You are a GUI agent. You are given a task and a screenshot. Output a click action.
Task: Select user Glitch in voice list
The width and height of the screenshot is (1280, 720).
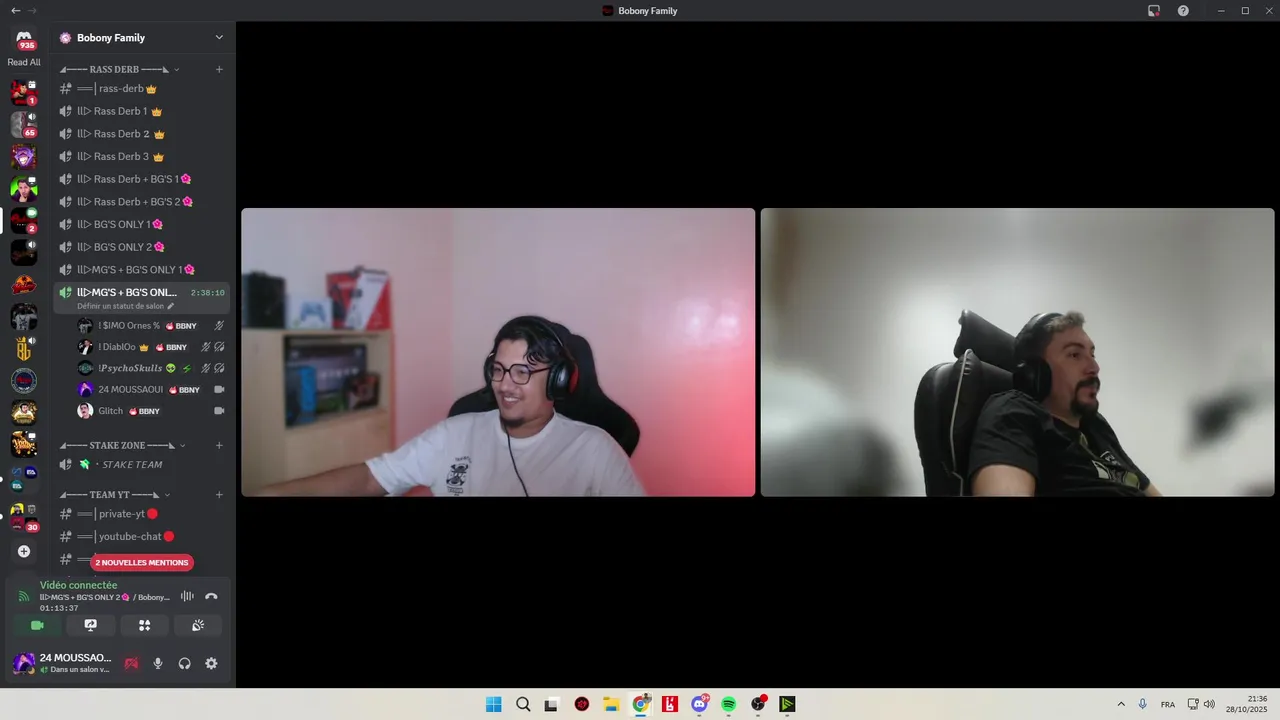click(x=151, y=411)
